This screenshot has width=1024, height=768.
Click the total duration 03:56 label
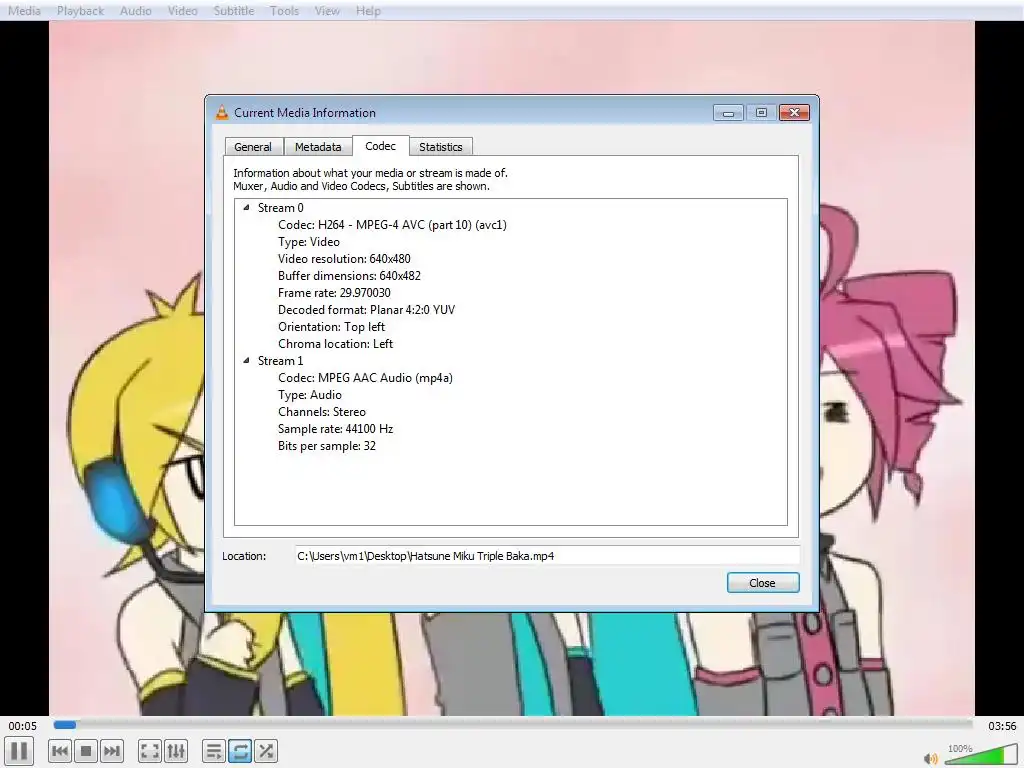coord(1002,726)
